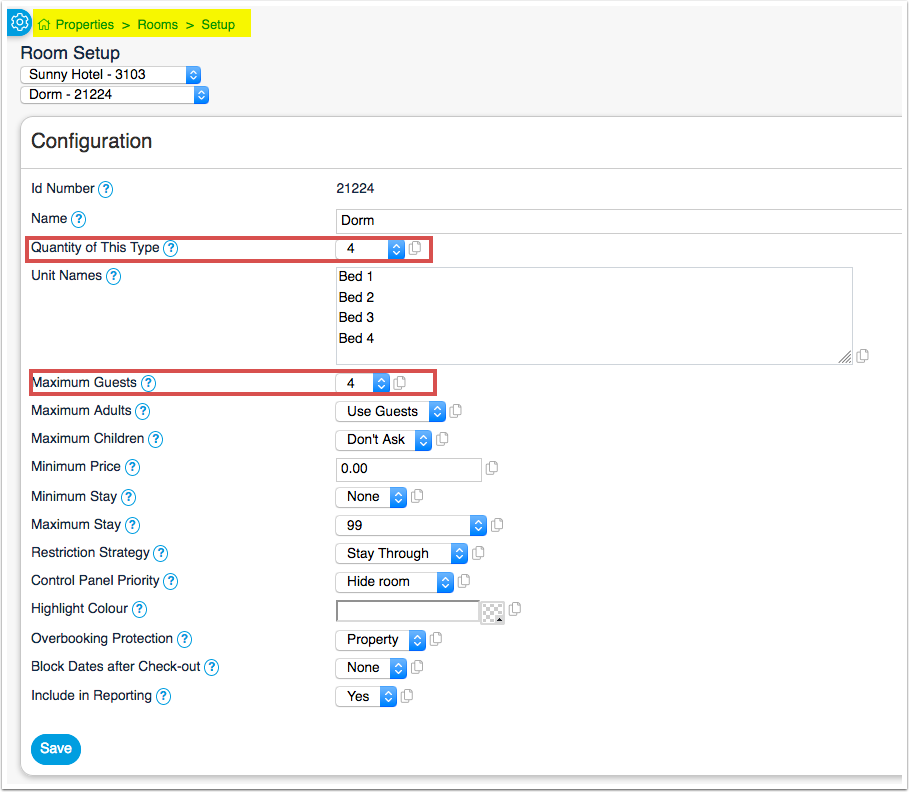This screenshot has height=792, width=909.
Task: Open the Dorm room selector dropdown
Action: tap(114, 95)
